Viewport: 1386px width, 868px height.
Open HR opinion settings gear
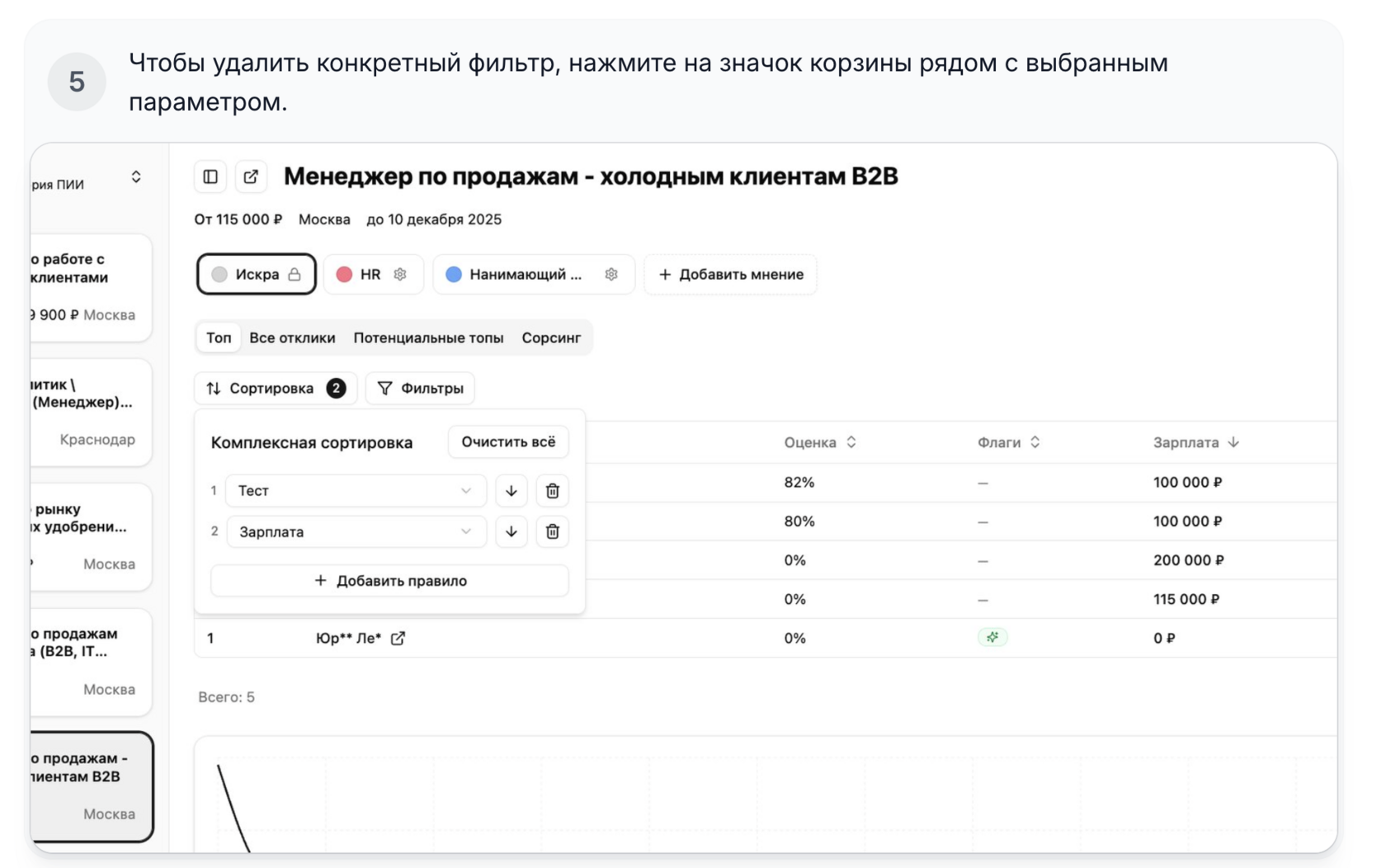400,275
